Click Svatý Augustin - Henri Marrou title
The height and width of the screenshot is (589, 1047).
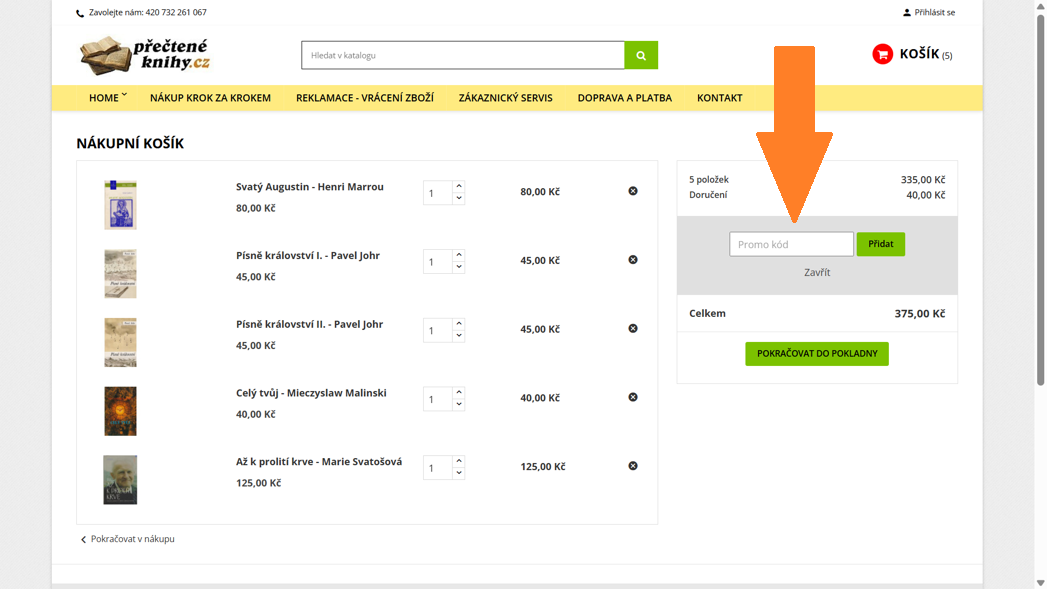coord(310,187)
